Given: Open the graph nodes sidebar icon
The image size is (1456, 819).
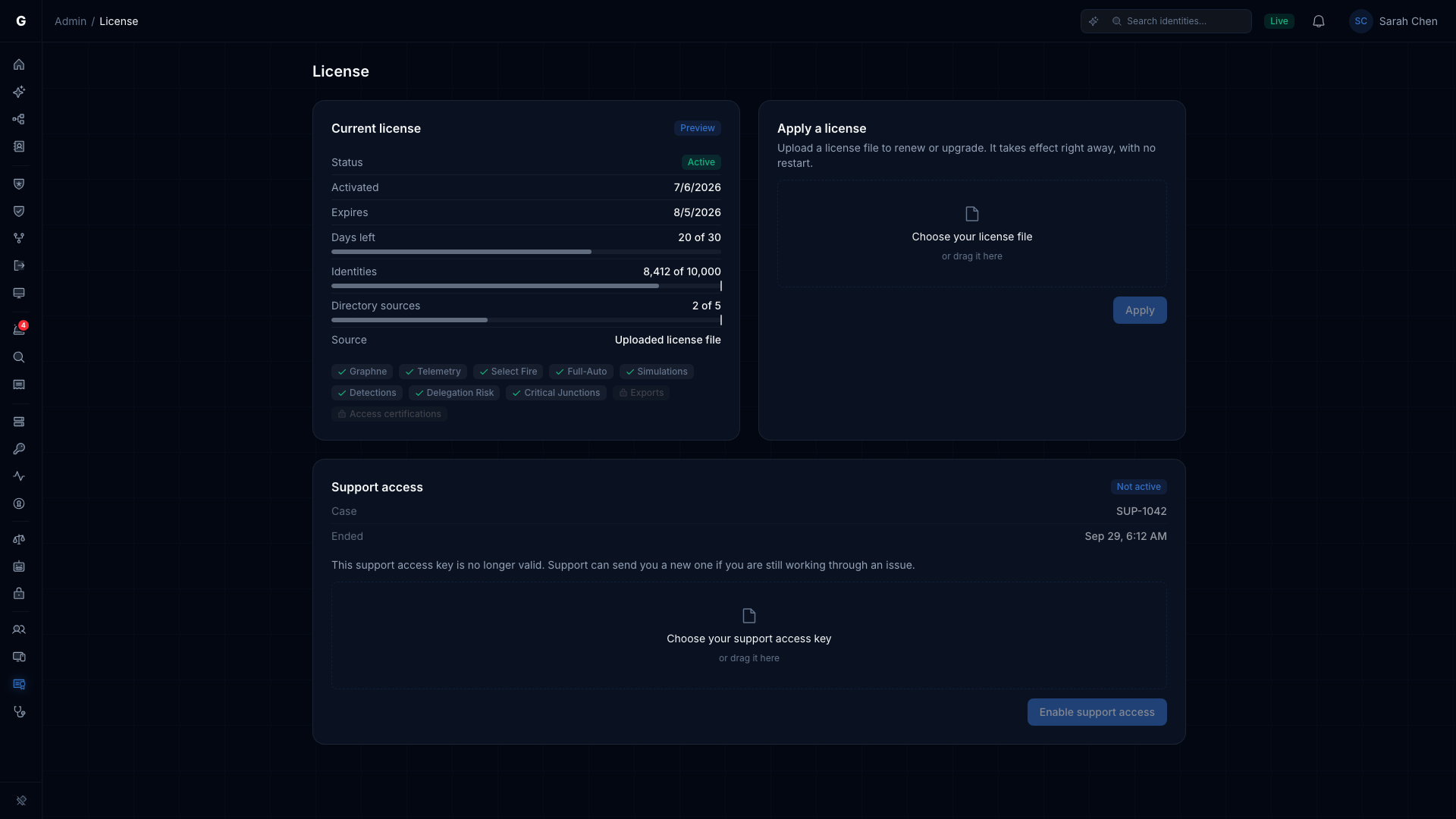Looking at the screenshot, I should point(19,119).
